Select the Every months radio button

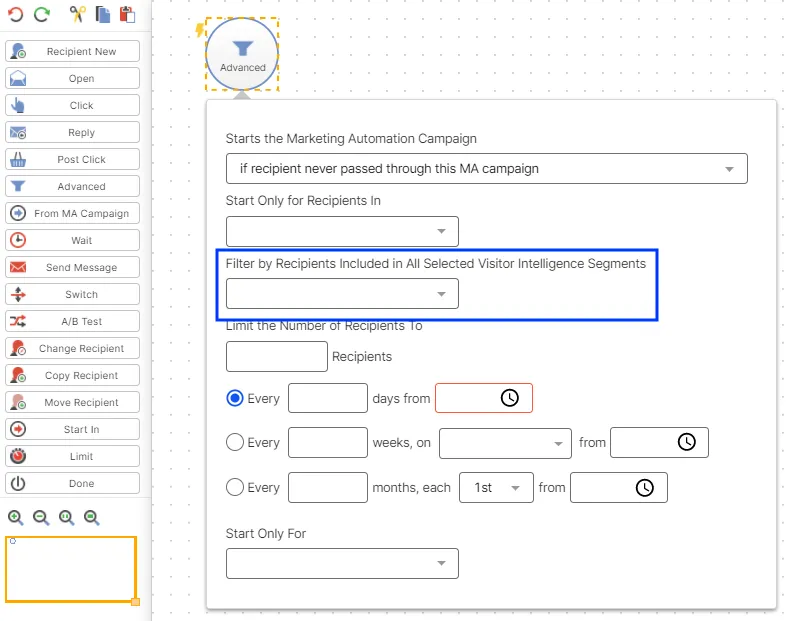[235, 487]
